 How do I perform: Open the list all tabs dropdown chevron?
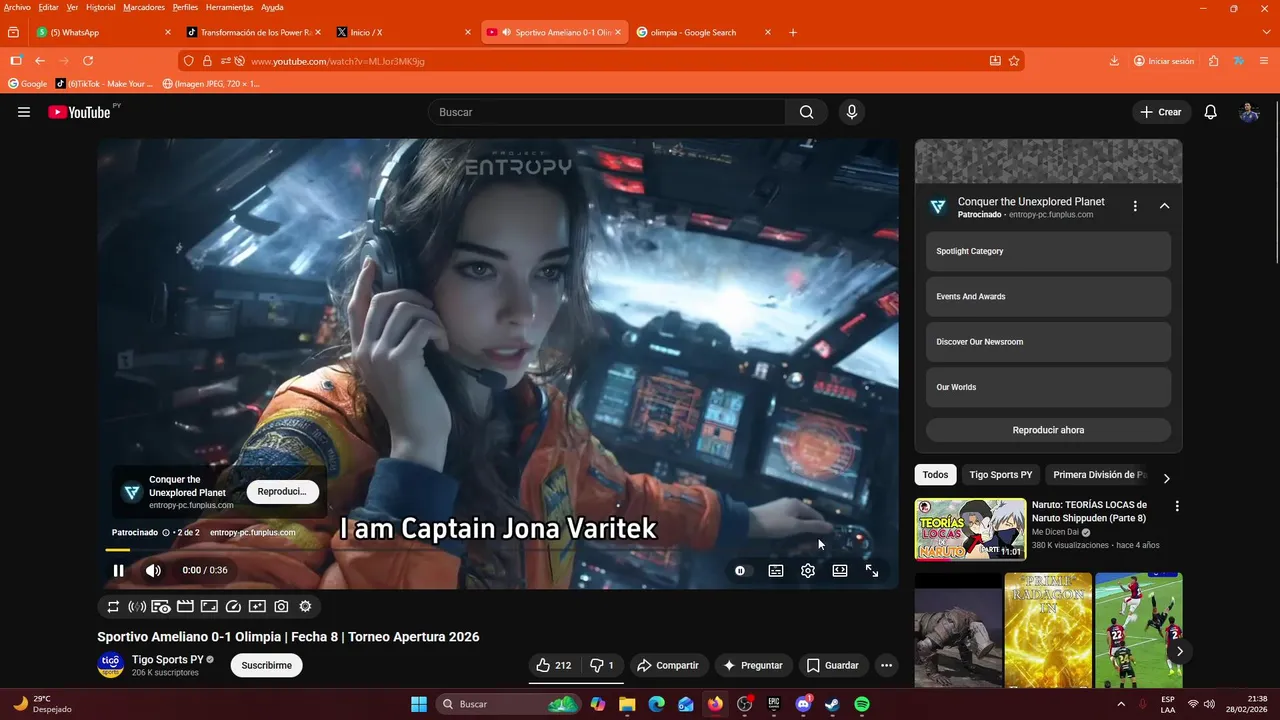pos(1266,32)
